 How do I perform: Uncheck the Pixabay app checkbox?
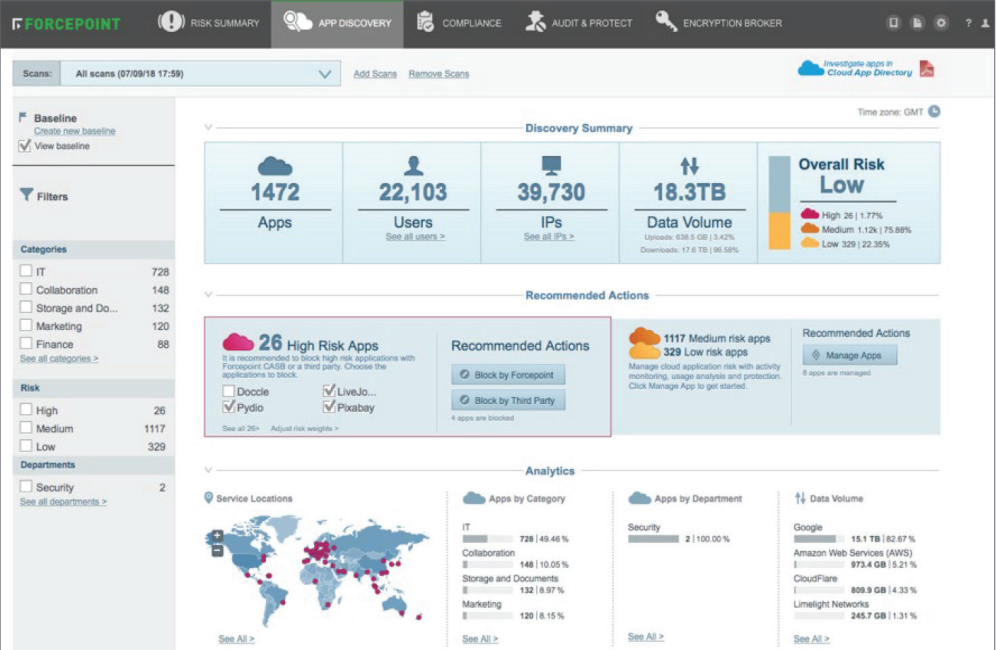tap(329, 407)
